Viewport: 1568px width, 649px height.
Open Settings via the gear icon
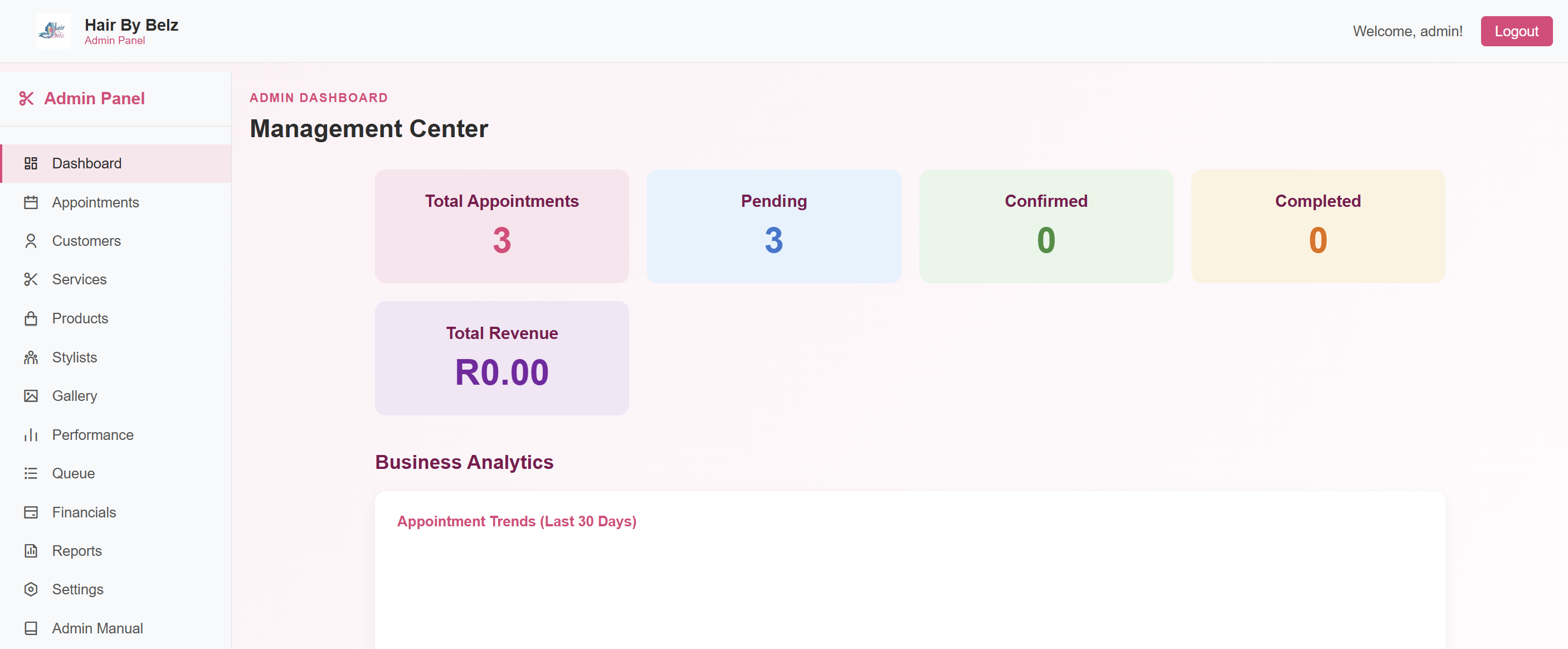(31, 589)
